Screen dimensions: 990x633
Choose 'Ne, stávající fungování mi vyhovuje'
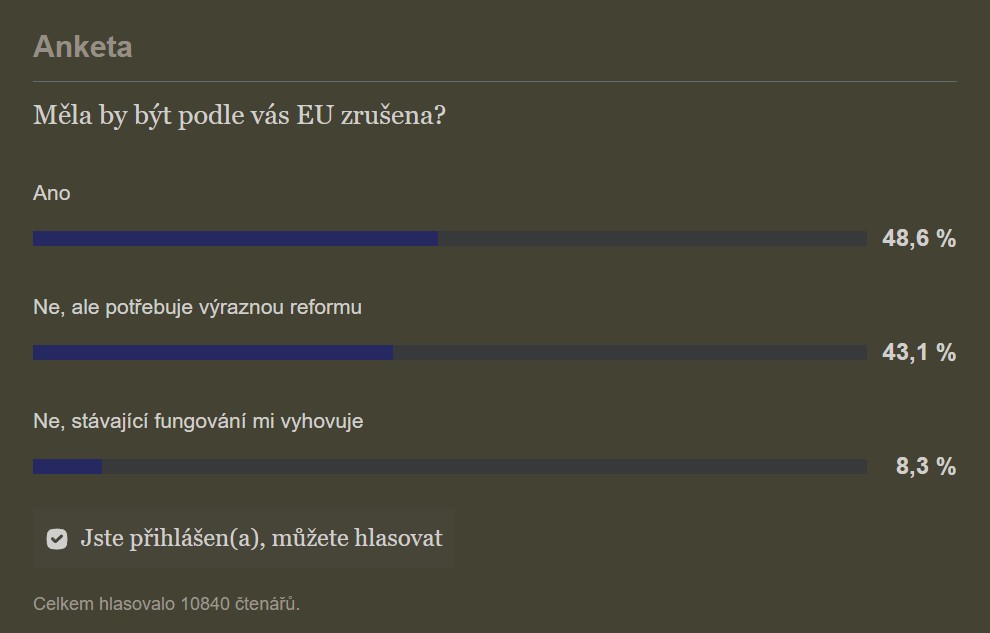[198, 421]
